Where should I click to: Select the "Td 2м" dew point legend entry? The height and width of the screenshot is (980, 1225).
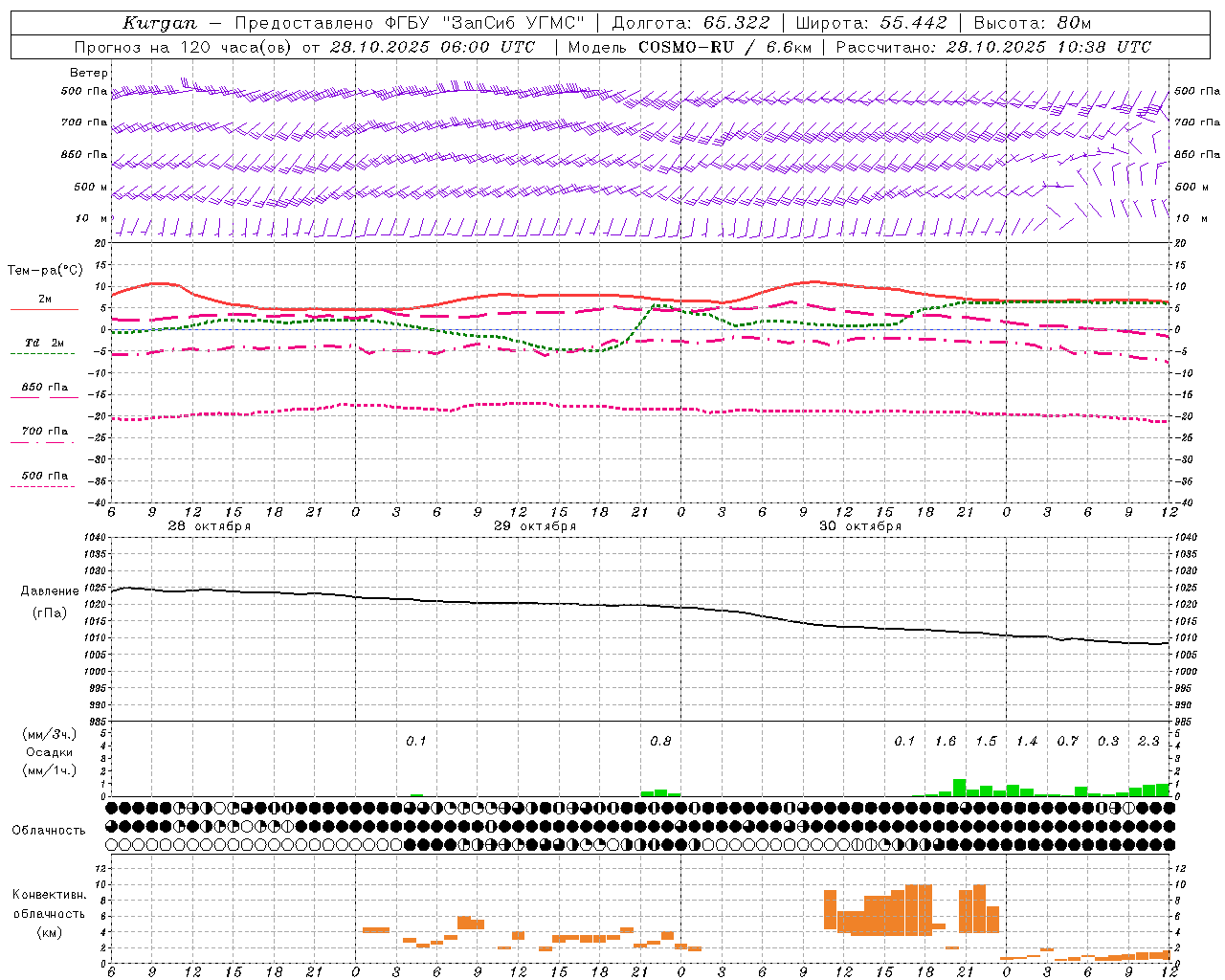coord(45,343)
